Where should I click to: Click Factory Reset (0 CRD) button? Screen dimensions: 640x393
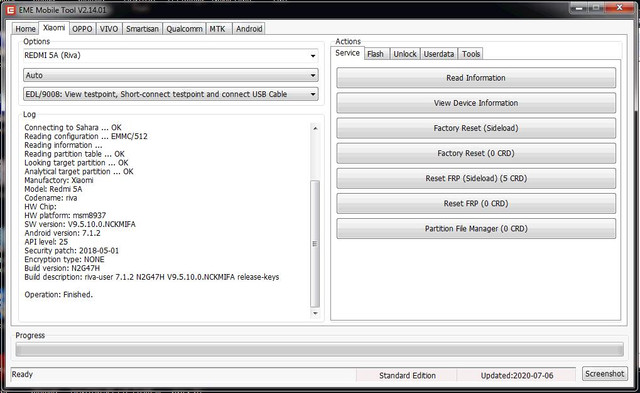tap(476, 153)
